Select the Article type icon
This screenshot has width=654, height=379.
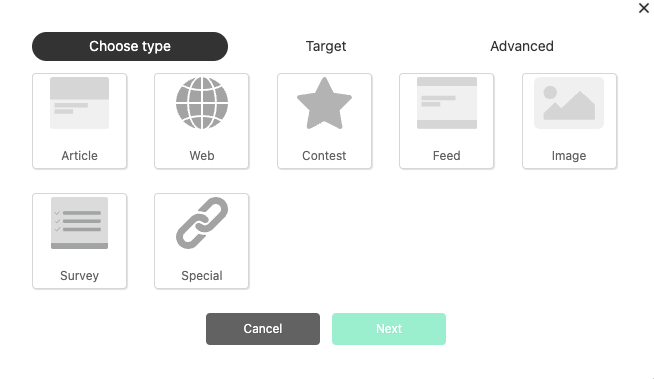click(79, 103)
